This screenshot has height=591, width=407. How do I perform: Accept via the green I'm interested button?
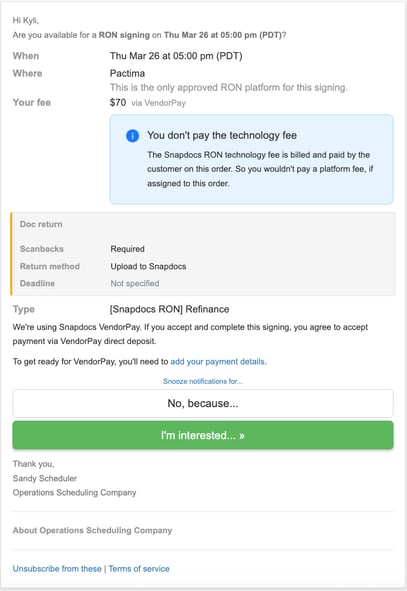tap(203, 435)
